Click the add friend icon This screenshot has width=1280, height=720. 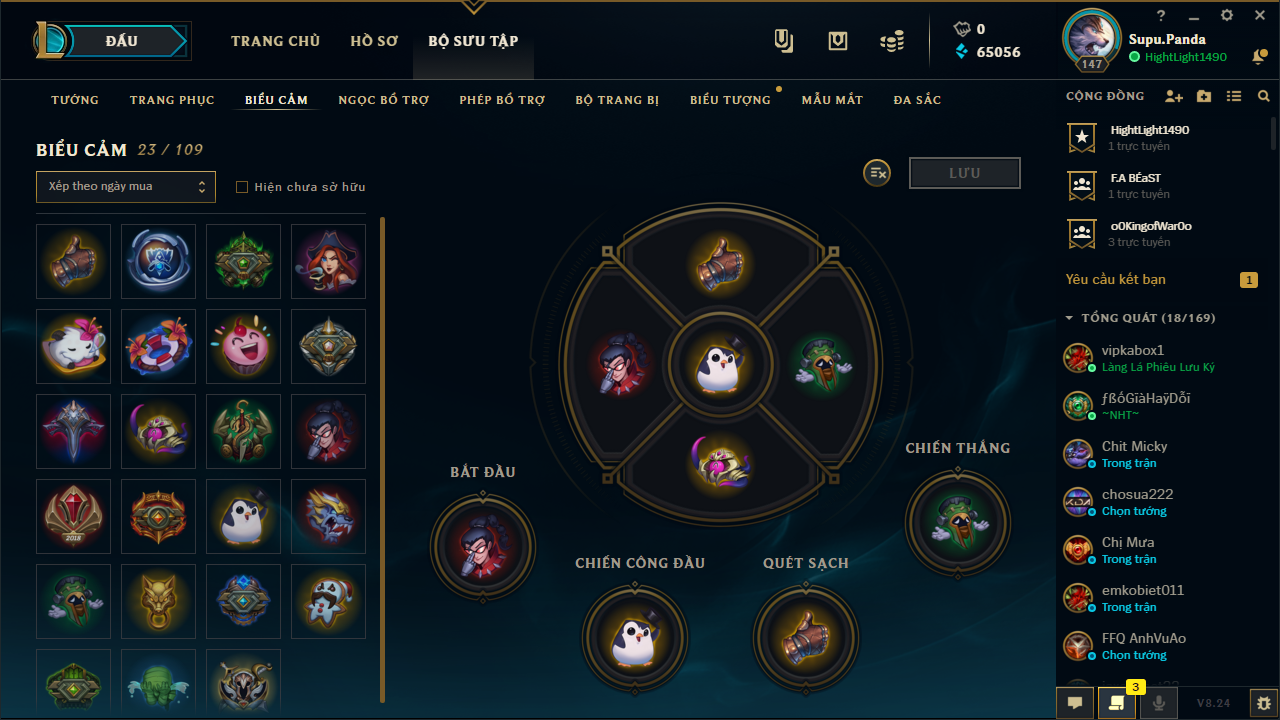point(1174,97)
